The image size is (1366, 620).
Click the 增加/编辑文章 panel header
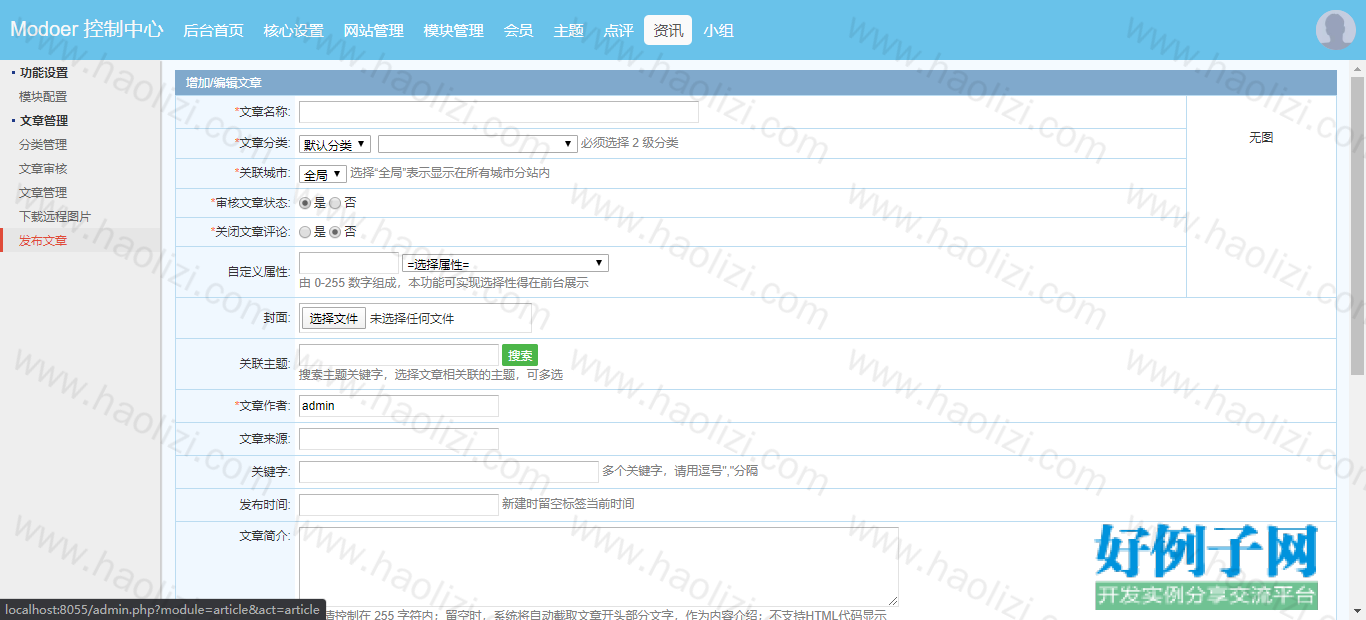(756, 83)
